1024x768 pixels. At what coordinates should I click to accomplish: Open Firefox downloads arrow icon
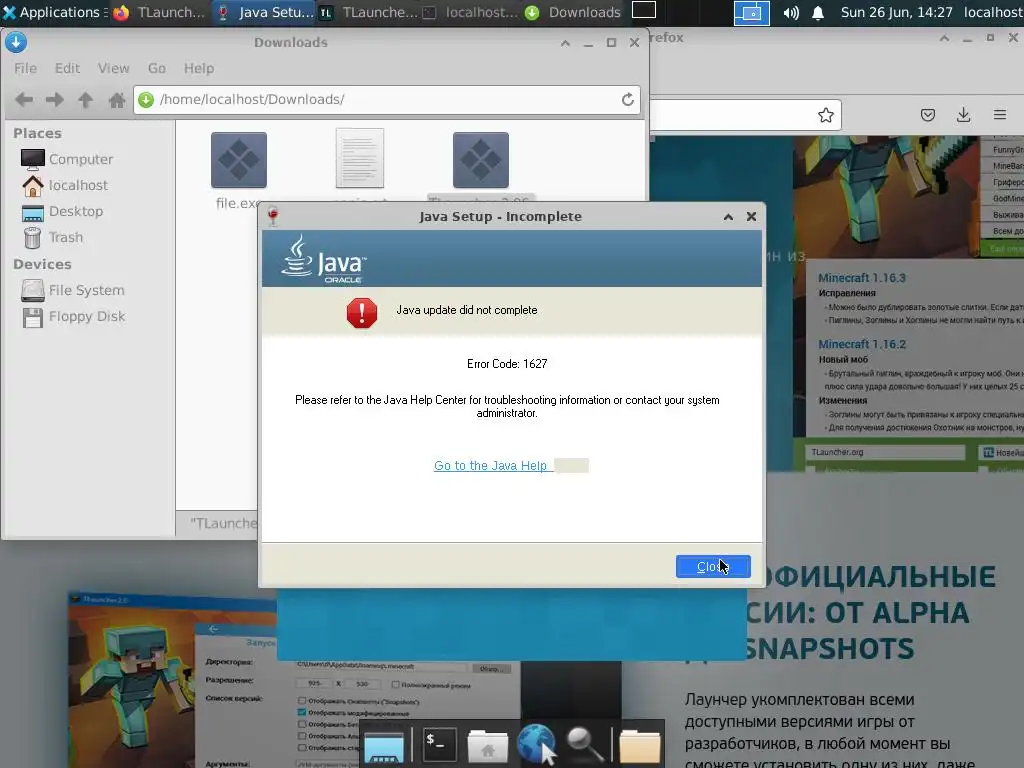963,116
